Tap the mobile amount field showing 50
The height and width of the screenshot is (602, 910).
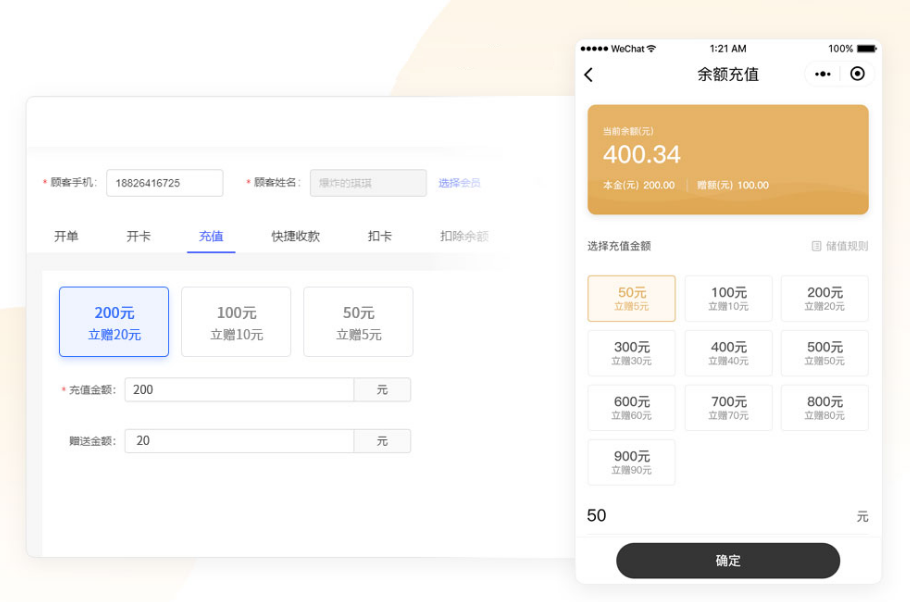pos(728,516)
